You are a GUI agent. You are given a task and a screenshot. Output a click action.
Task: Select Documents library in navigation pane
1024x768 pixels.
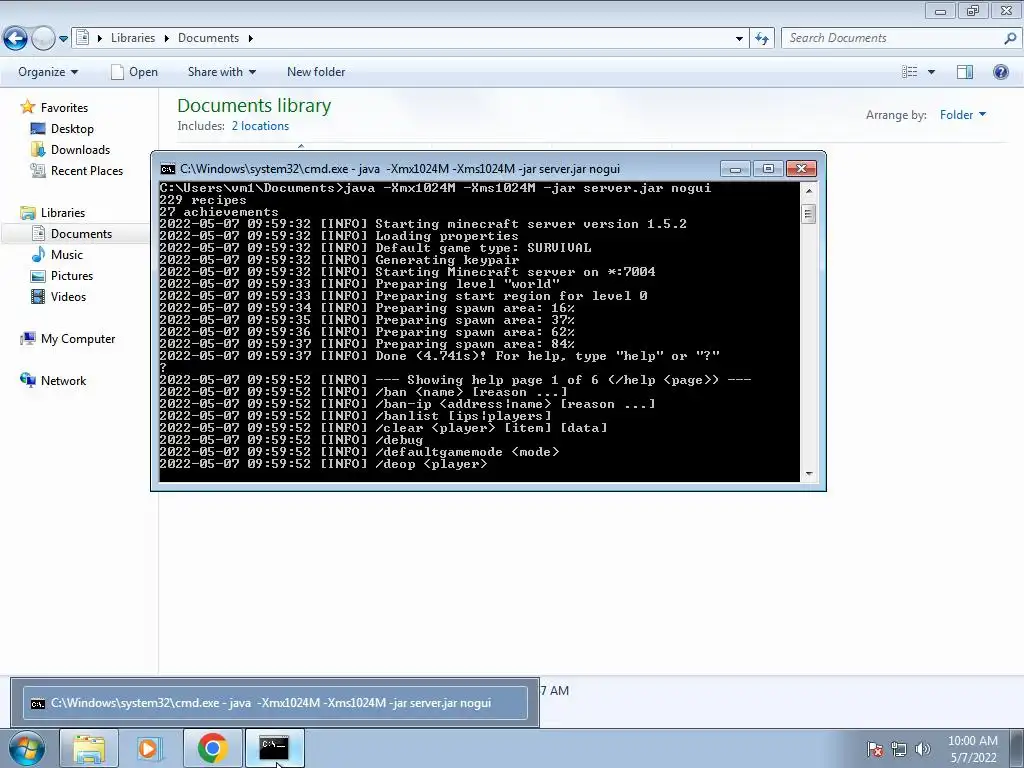pos(81,233)
